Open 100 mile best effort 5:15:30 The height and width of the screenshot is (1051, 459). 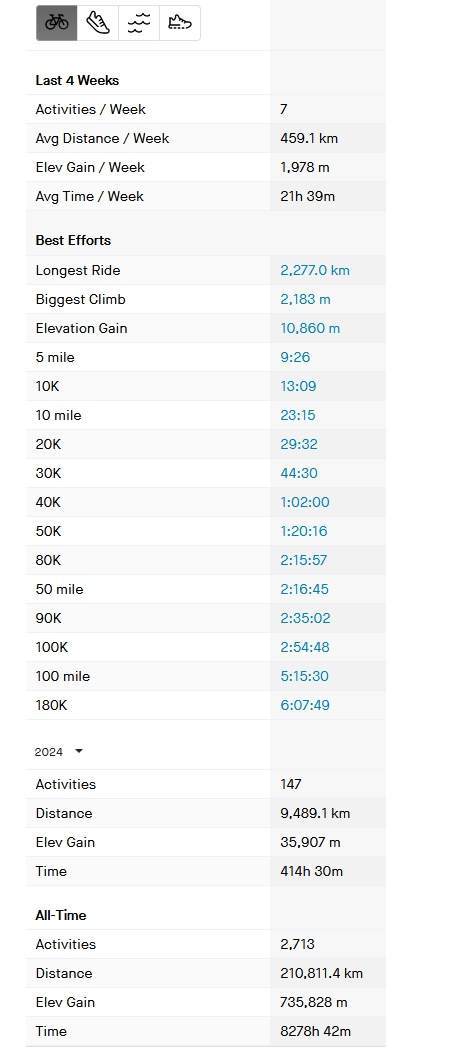[x=304, y=676]
